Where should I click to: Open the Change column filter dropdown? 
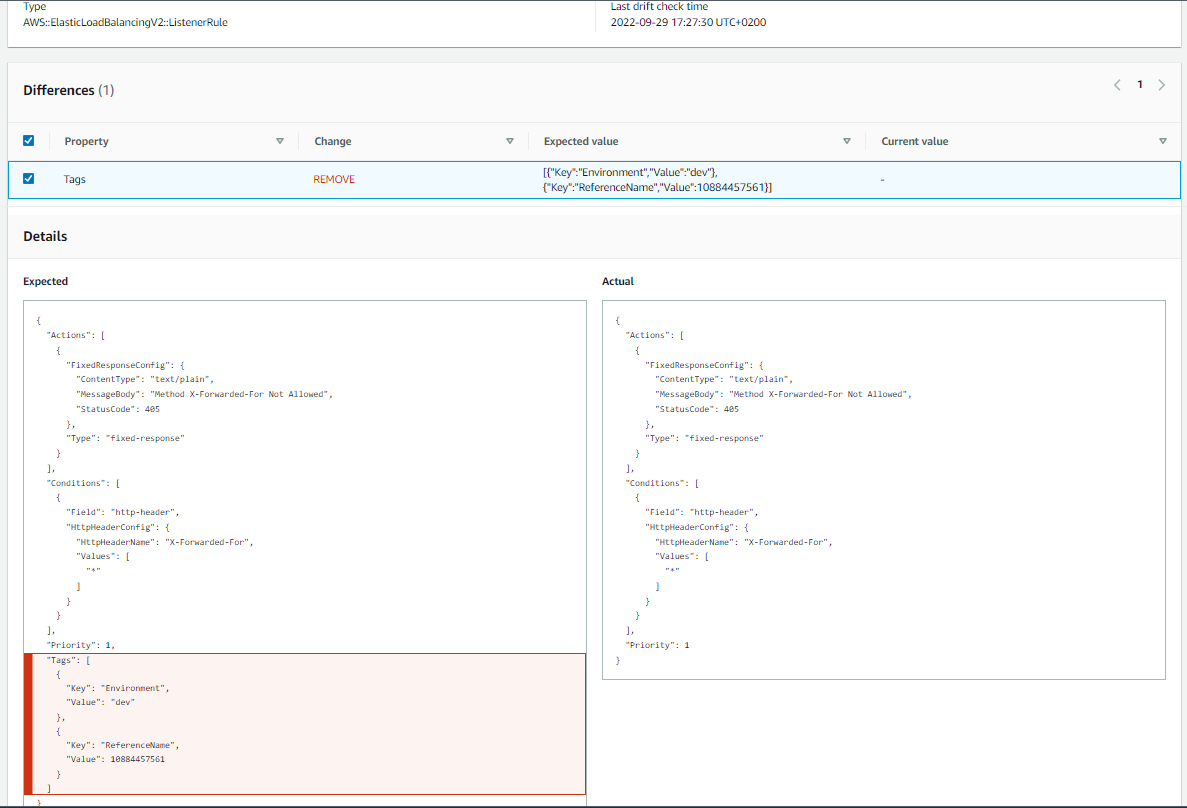point(510,141)
